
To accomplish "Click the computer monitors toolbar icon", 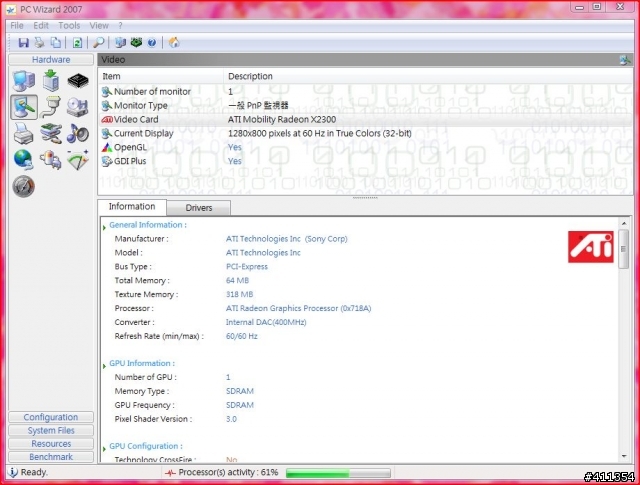I will click(120, 42).
